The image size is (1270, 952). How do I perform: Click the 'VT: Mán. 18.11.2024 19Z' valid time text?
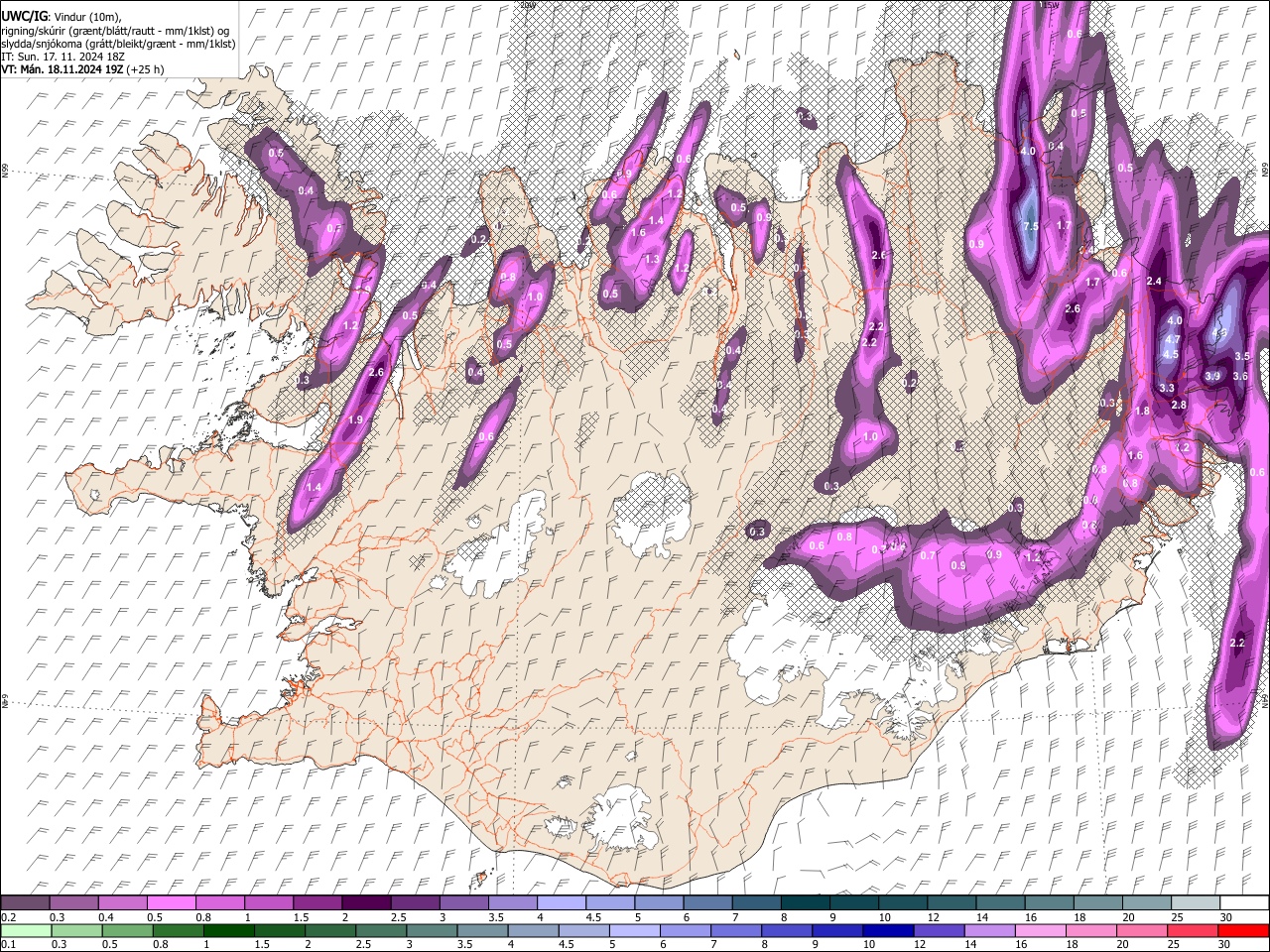tap(63, 69)
